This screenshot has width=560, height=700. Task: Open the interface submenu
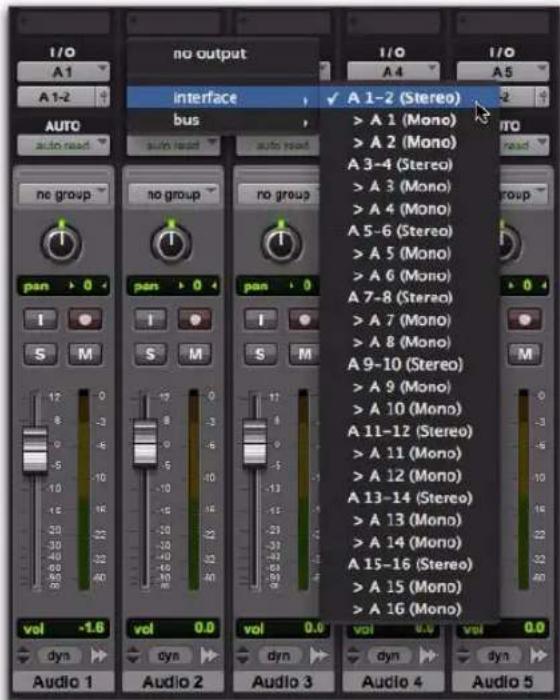click(222, 97)
